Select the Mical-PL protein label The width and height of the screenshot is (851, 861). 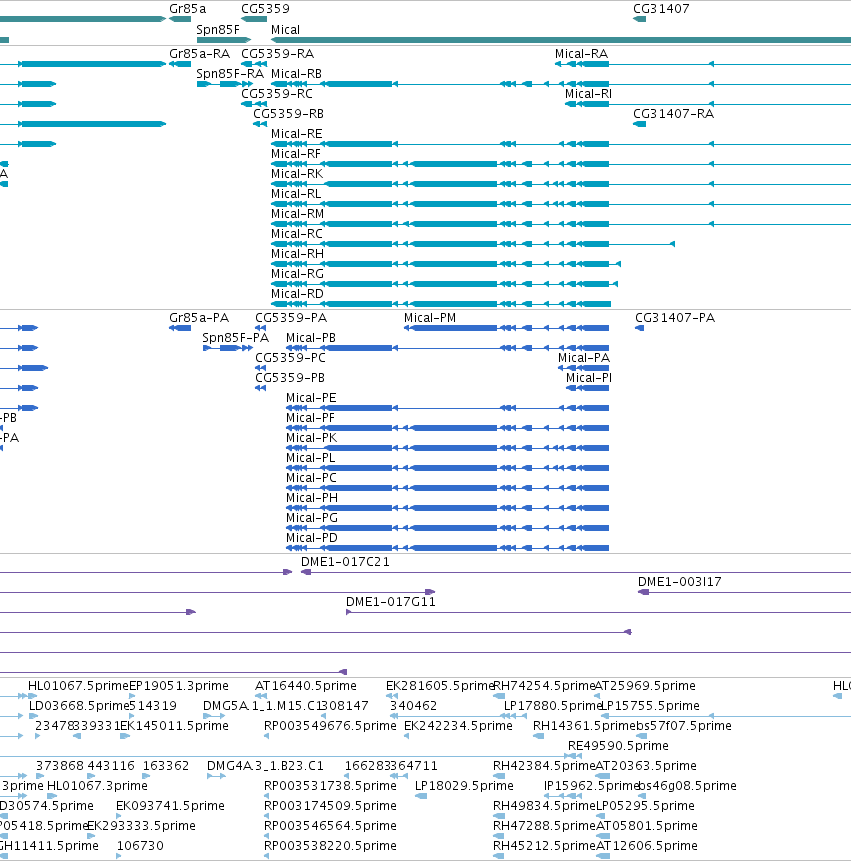[311, 458]
